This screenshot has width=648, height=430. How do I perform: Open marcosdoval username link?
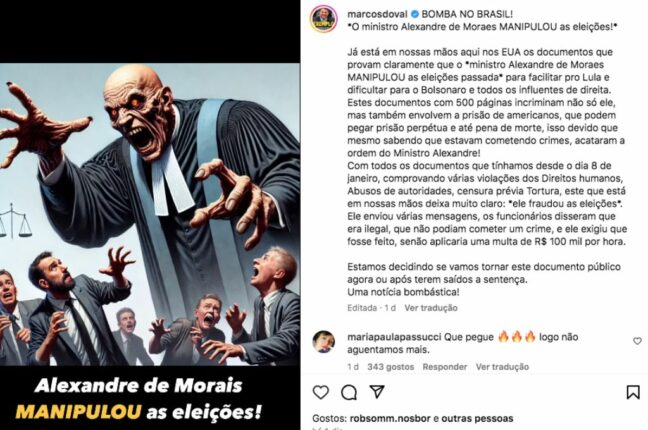(x=377, y=14)
